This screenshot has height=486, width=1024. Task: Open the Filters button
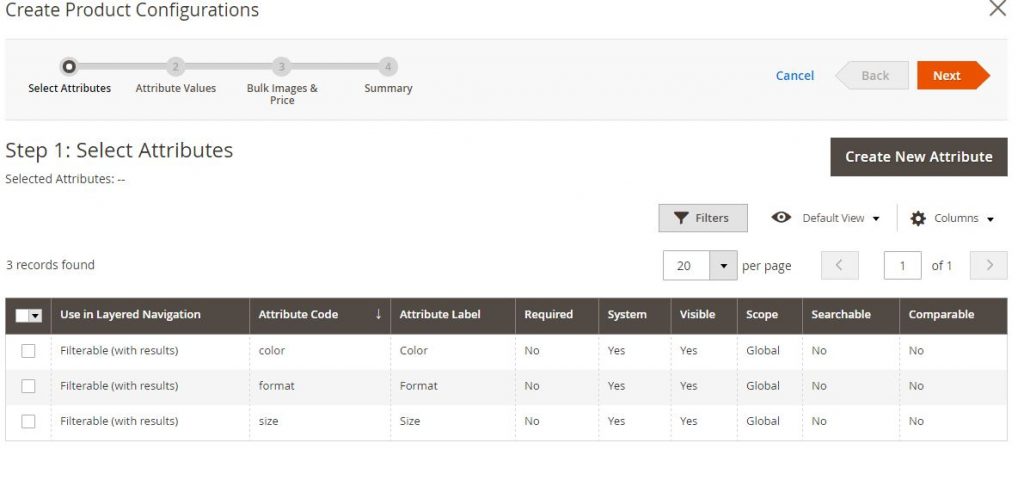point(703,218)
